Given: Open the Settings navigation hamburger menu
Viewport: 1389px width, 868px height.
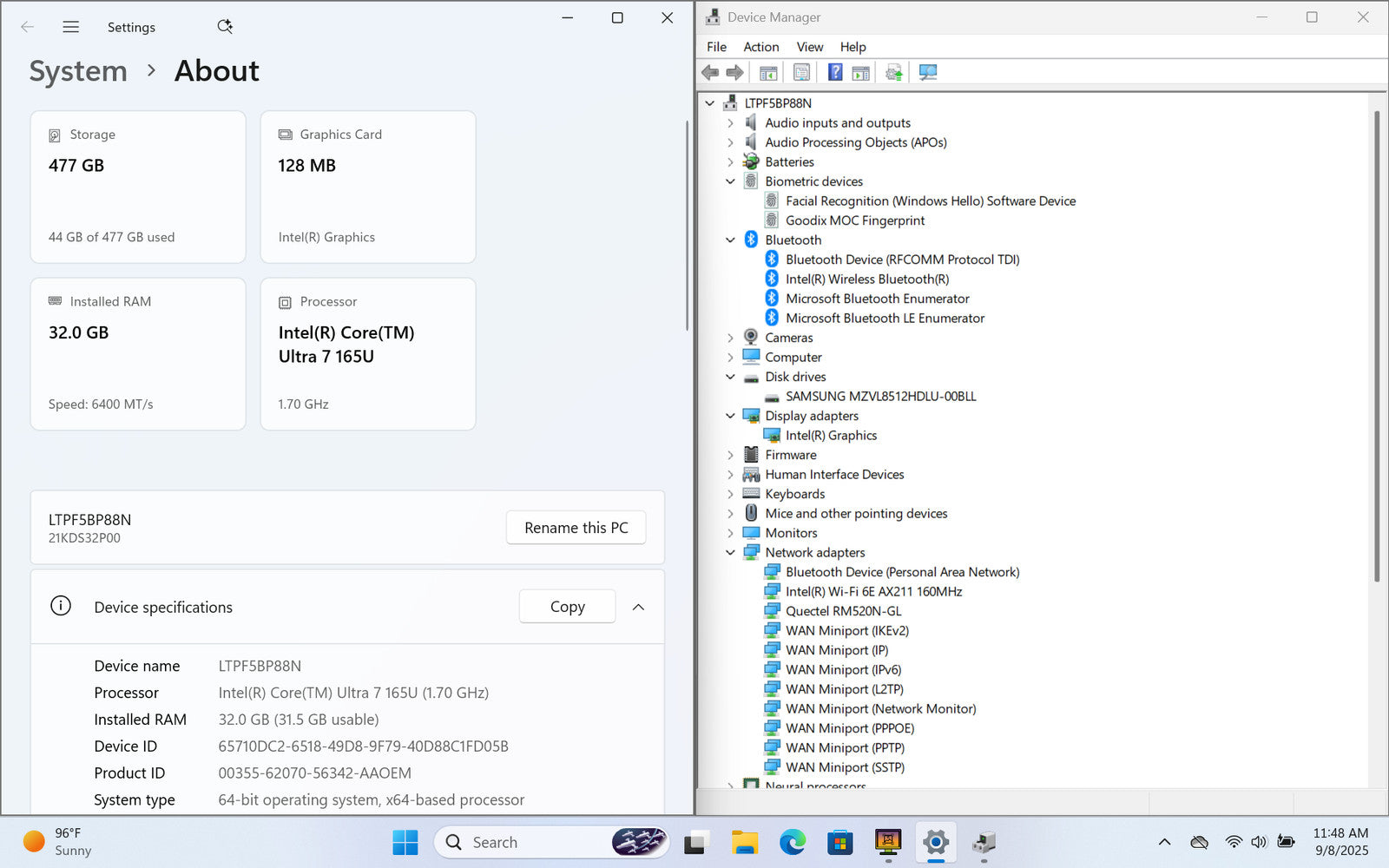Looking at the screenshot, I should click(71, 27).
